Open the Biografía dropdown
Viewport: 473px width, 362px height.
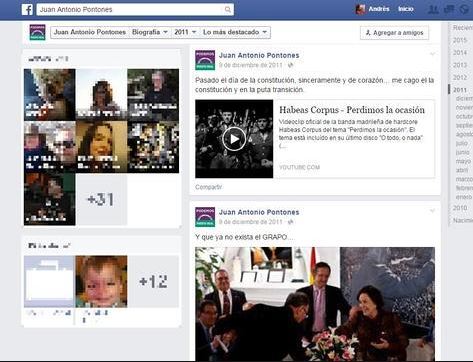(x=150, y=32)
